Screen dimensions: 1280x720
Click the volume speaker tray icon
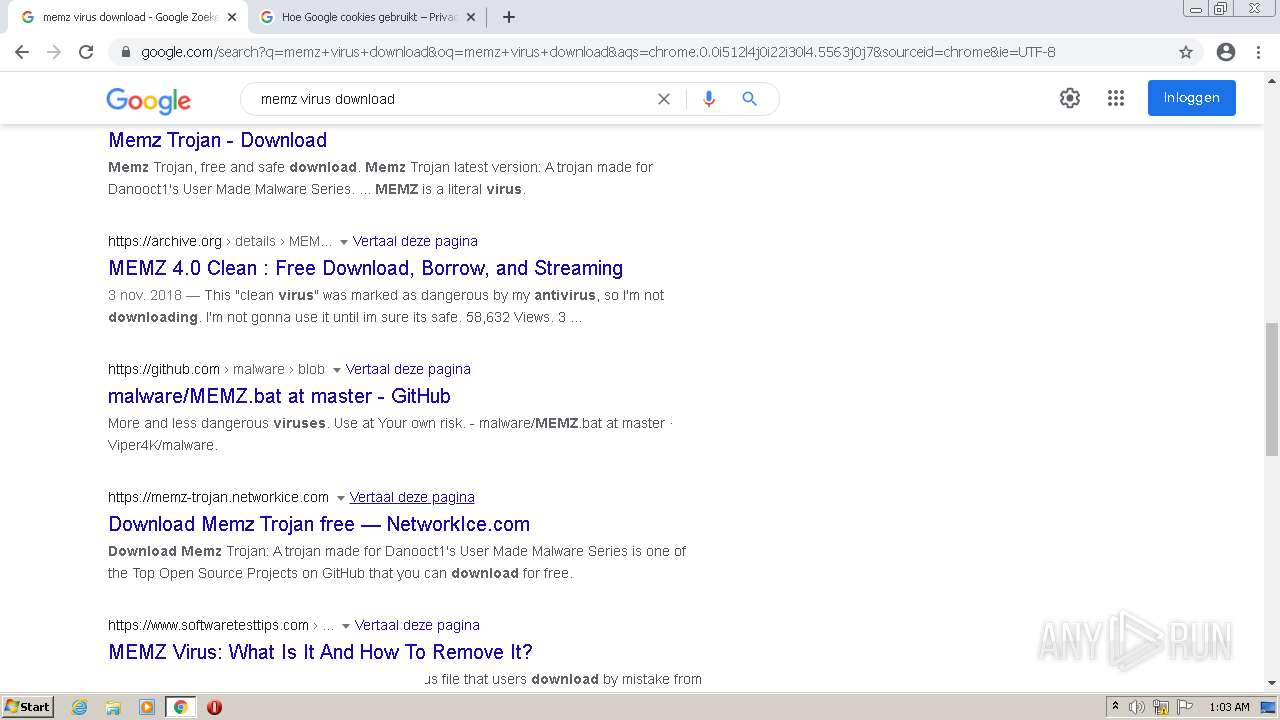click(x=1137, y=707)
